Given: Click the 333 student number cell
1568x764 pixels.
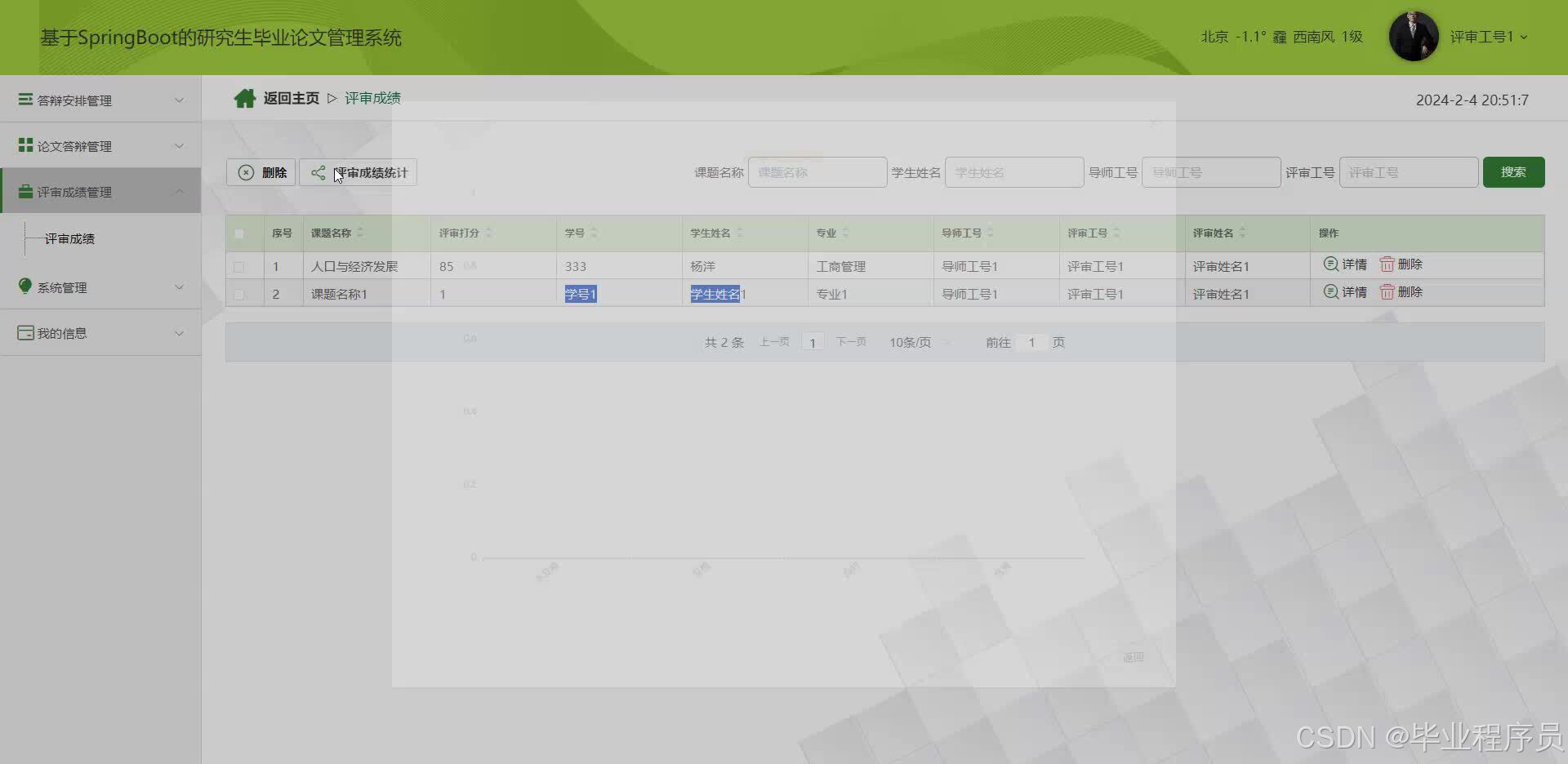Looking at the screenshot, I should (575, 266).
